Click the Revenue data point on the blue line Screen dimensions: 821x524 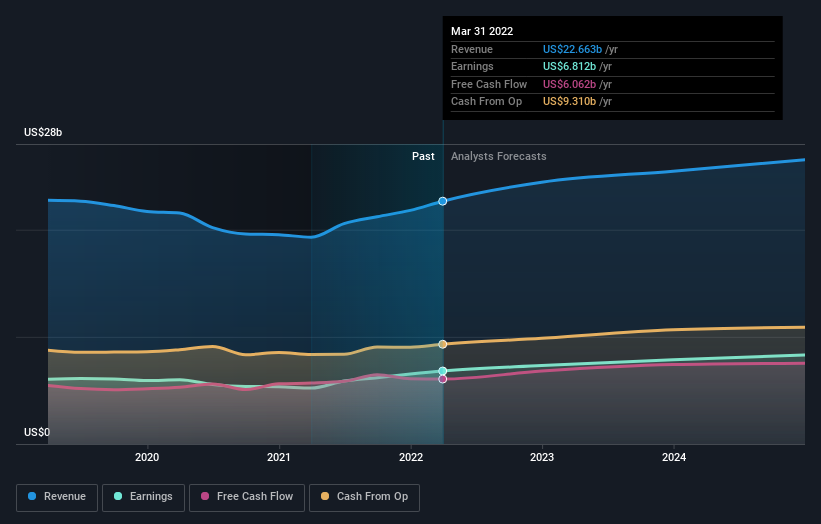click(x=442, y=201)
